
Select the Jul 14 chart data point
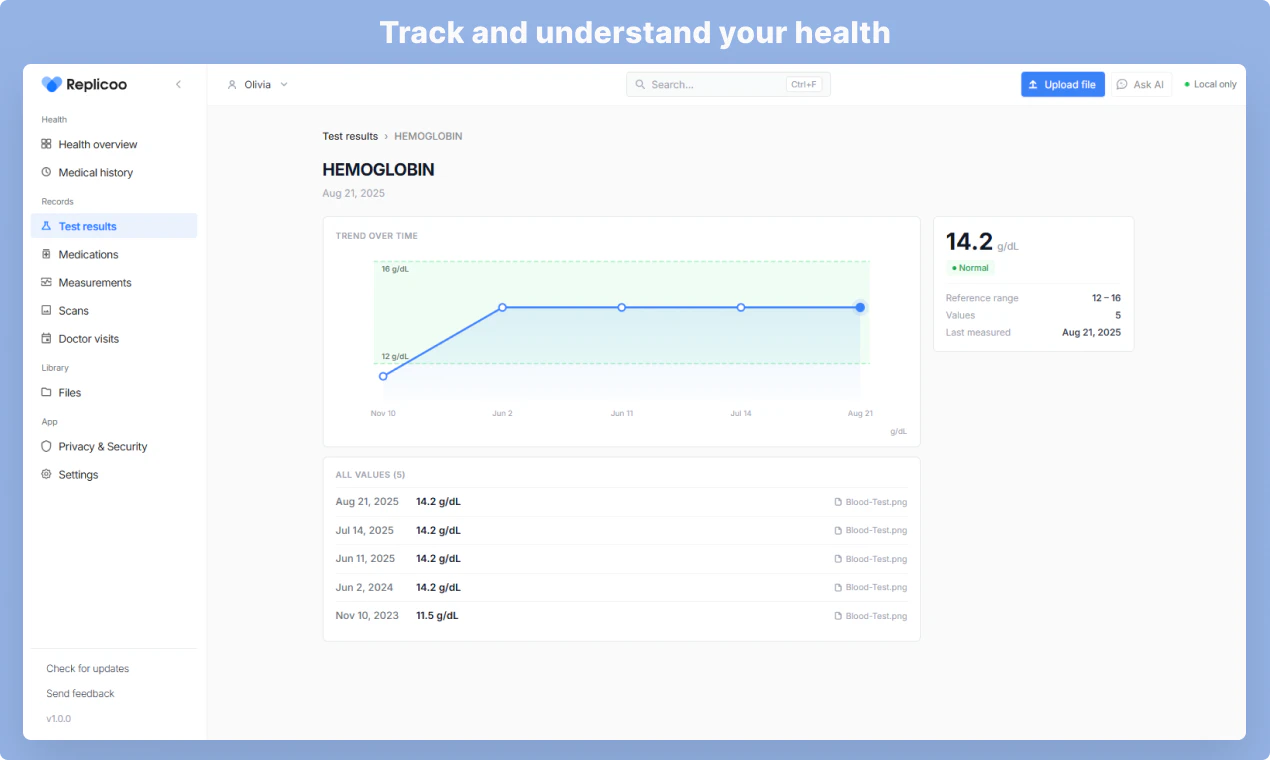[x=741, y=307]
